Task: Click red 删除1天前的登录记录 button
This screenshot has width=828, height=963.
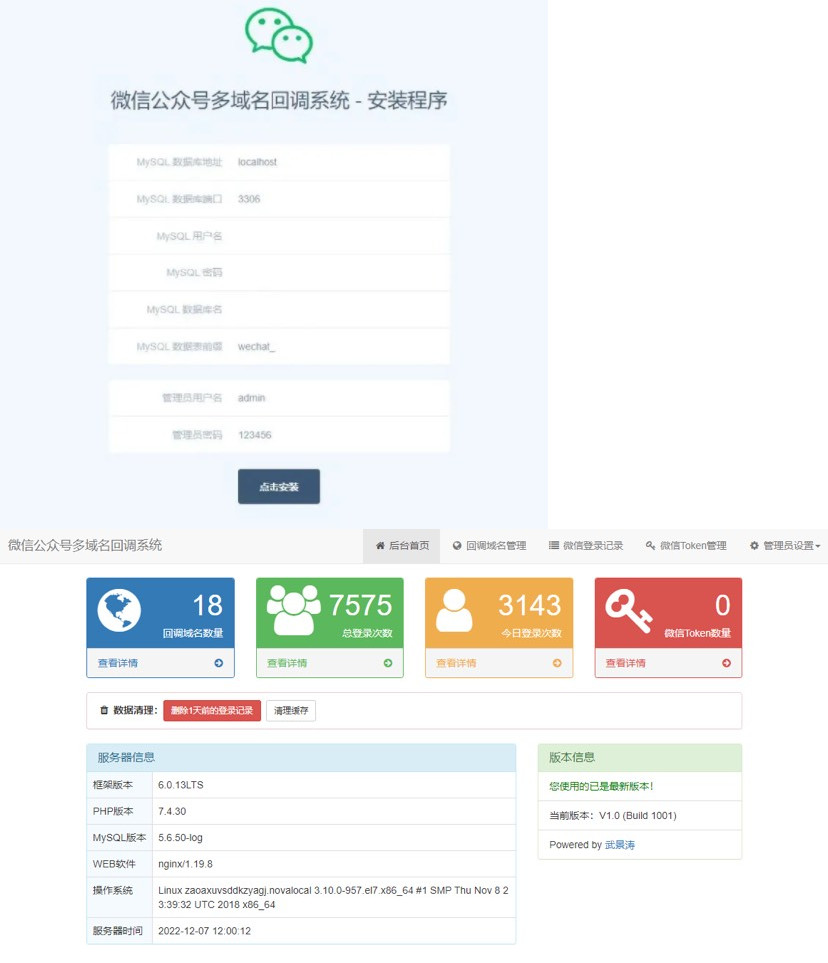Action: [212, 711]
